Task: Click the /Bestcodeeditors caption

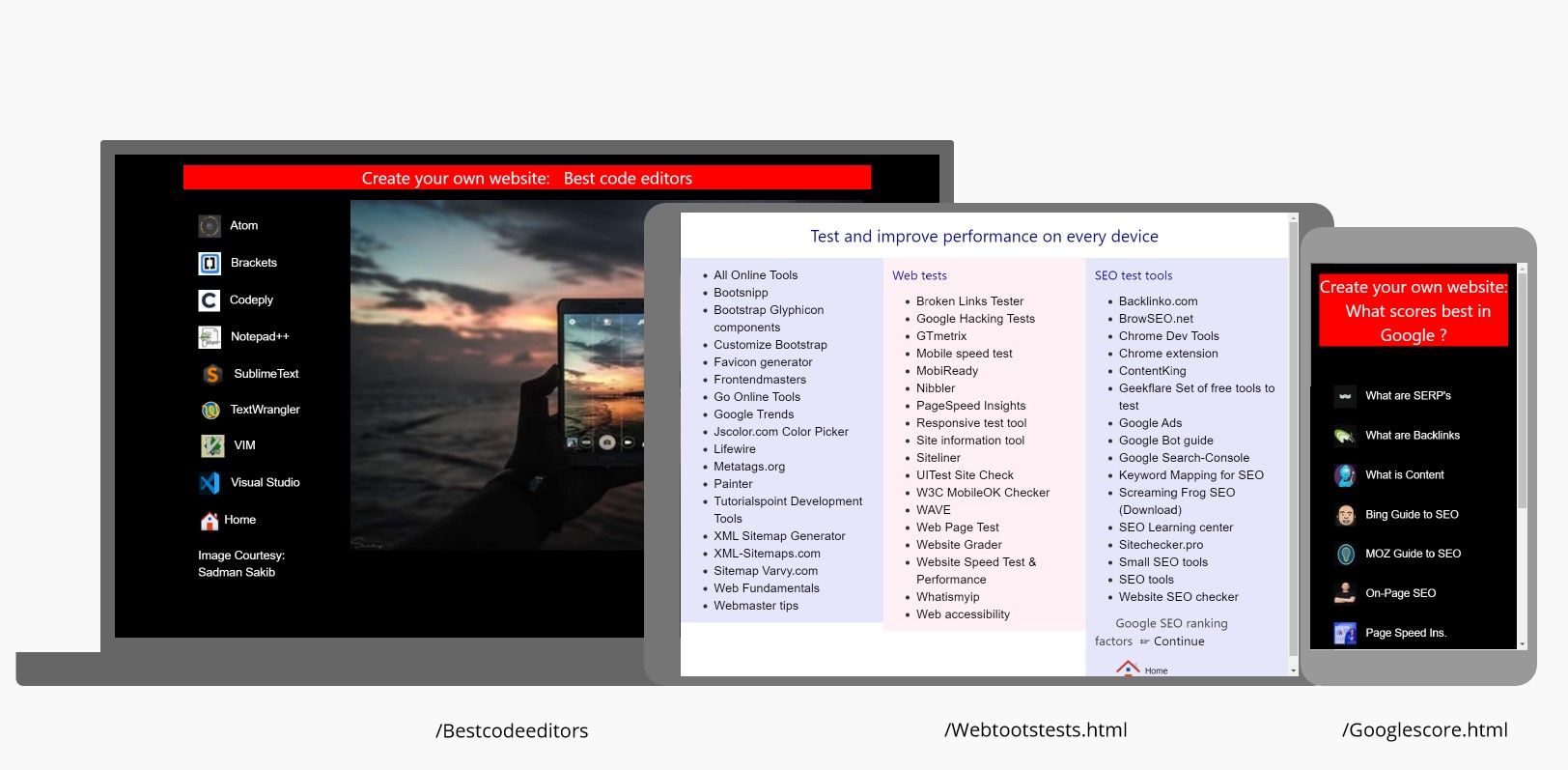Action: click(x=512, y=731)
